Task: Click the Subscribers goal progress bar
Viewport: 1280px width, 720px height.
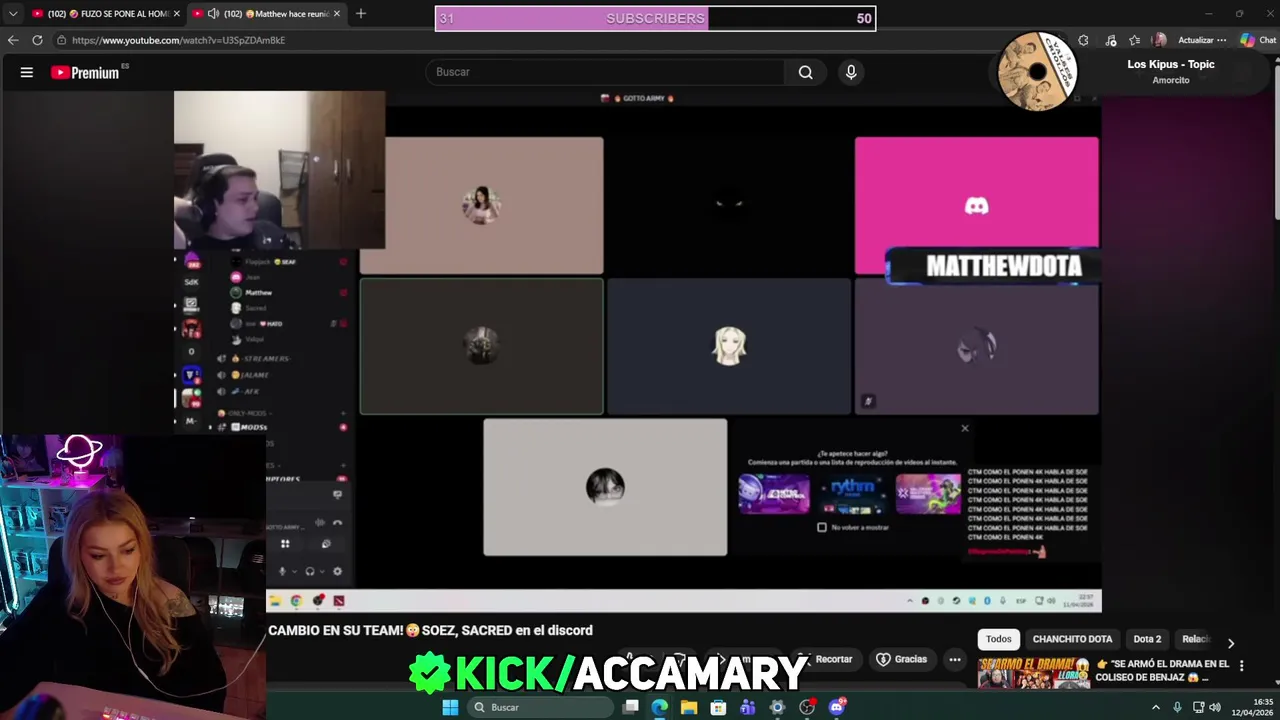Action: [655, 18]
